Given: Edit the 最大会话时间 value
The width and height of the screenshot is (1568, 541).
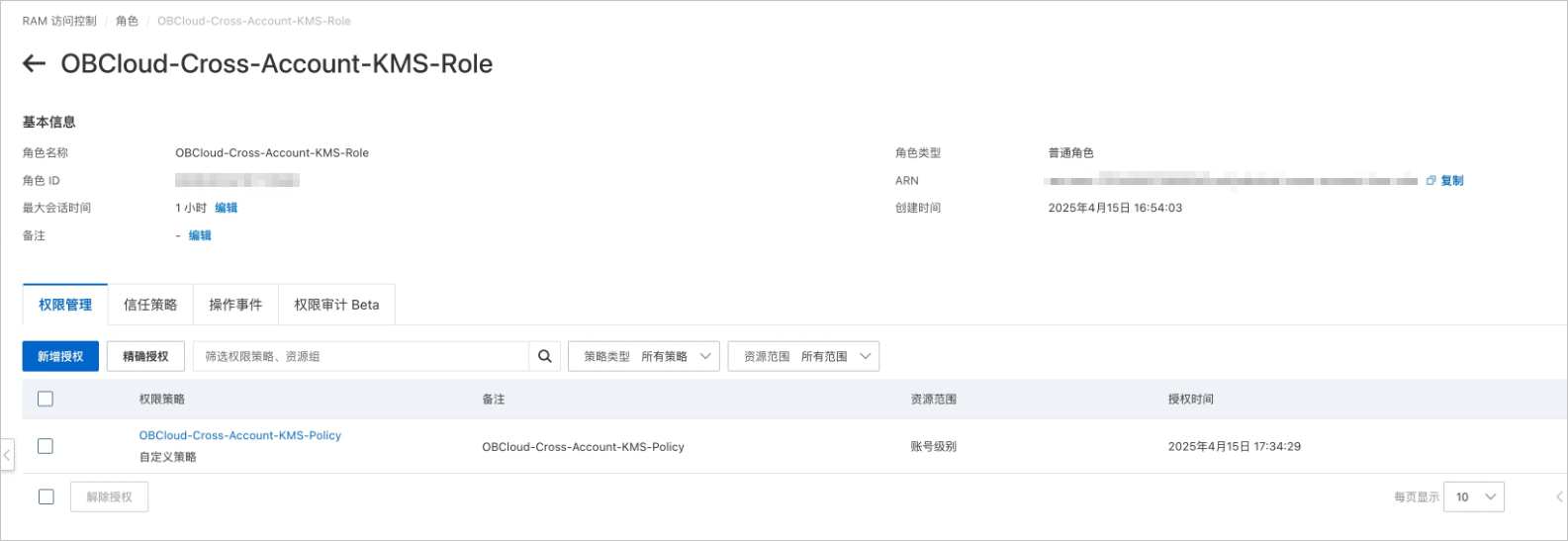Looking at the screenshot, I should (x=227, y=208).
